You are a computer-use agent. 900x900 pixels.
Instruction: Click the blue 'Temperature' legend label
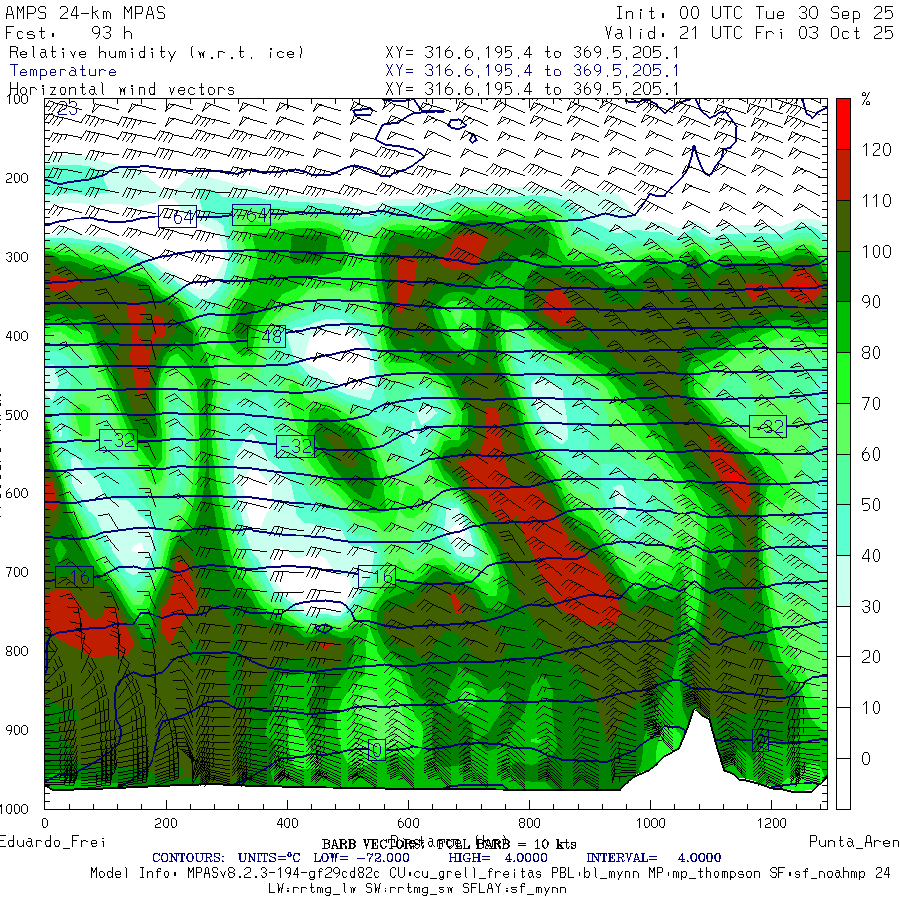pyautogui.click(x=63, y=71)
